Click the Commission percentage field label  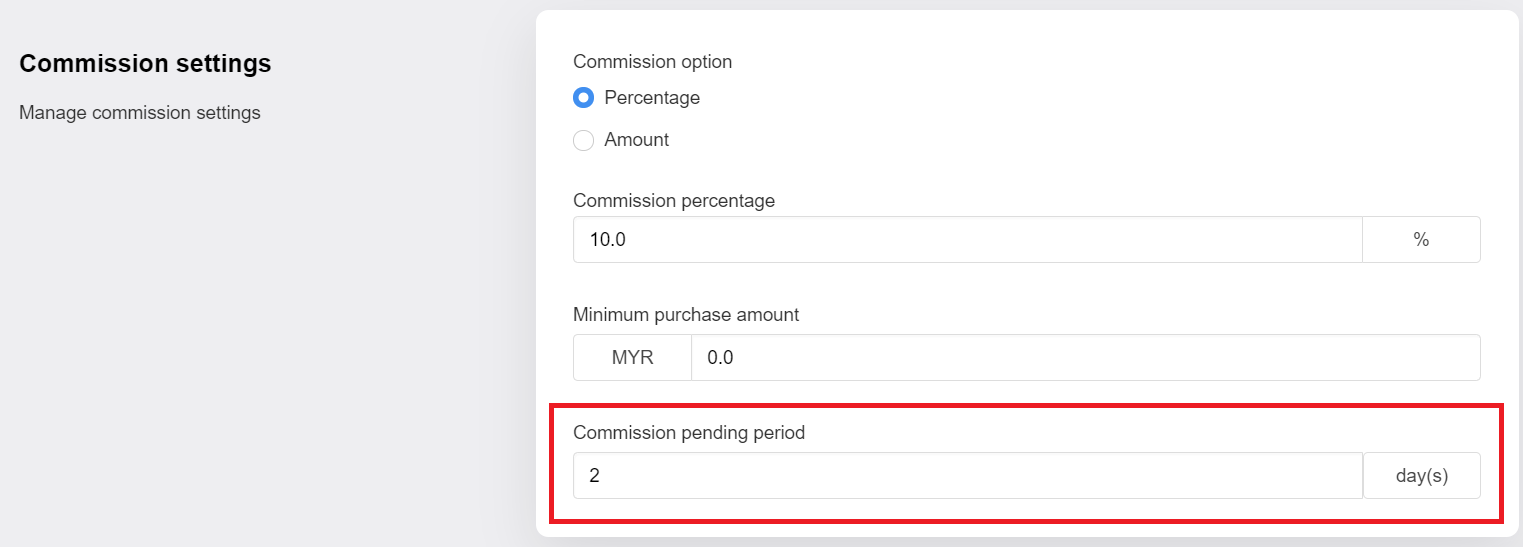pyautogui.click(x=674, y=201)
